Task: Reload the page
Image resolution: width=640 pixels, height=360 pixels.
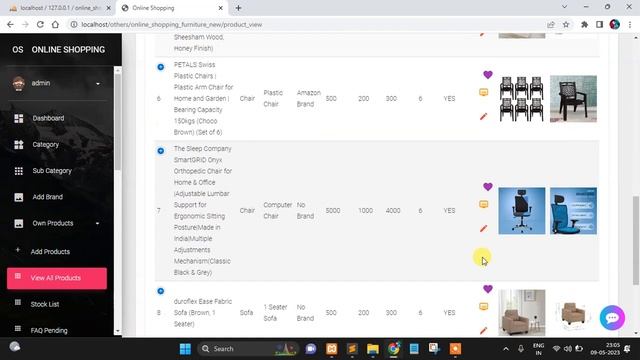Action: [40, 24]
